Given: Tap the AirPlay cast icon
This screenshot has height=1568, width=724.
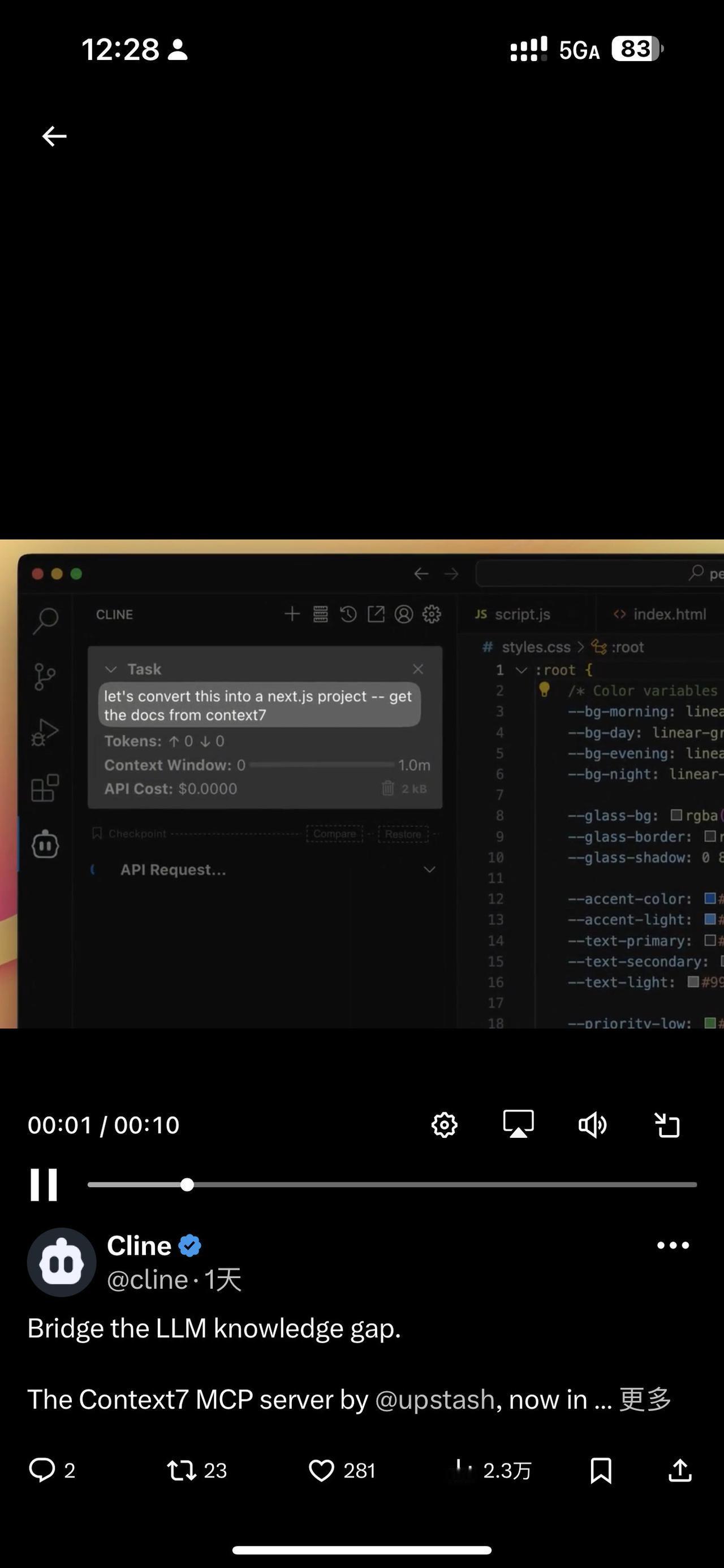Looking at the screenshot, I should [518, 1124].
